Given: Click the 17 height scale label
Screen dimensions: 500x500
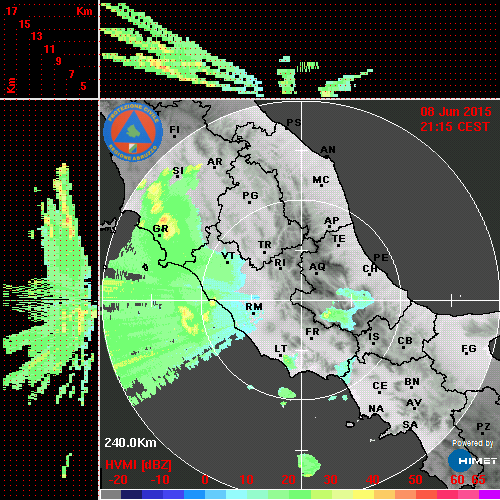Looking at the screenshot, I should pyautogui.click(x=11, y=11).
